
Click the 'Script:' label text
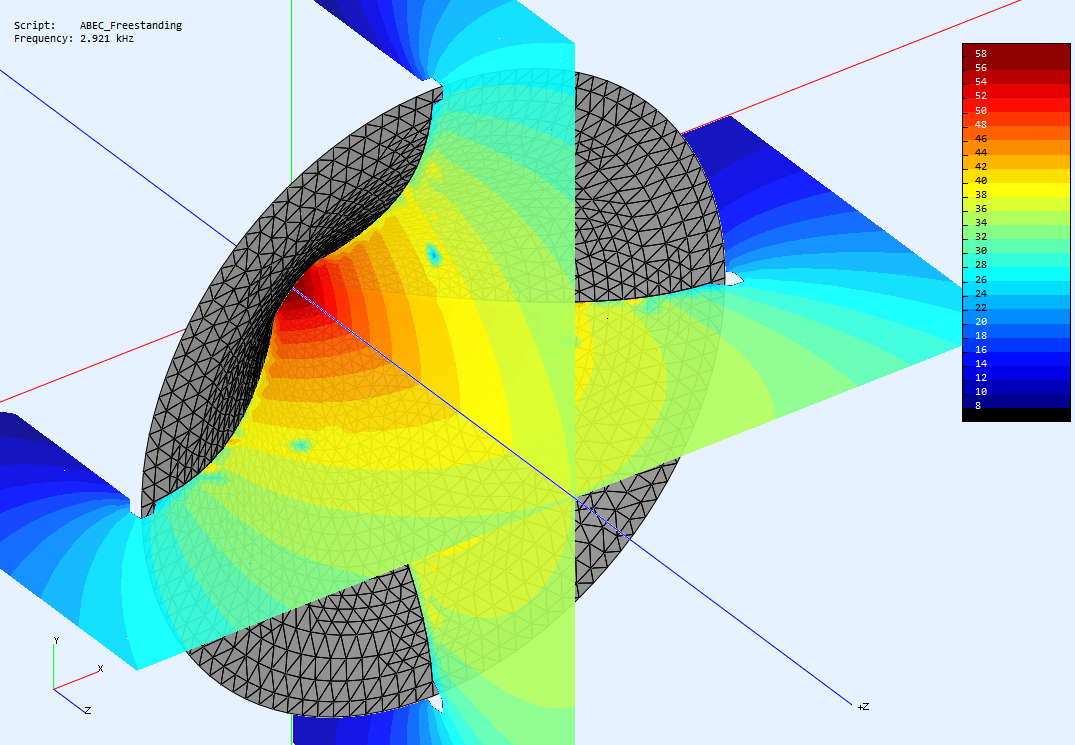tap(34, 25)
